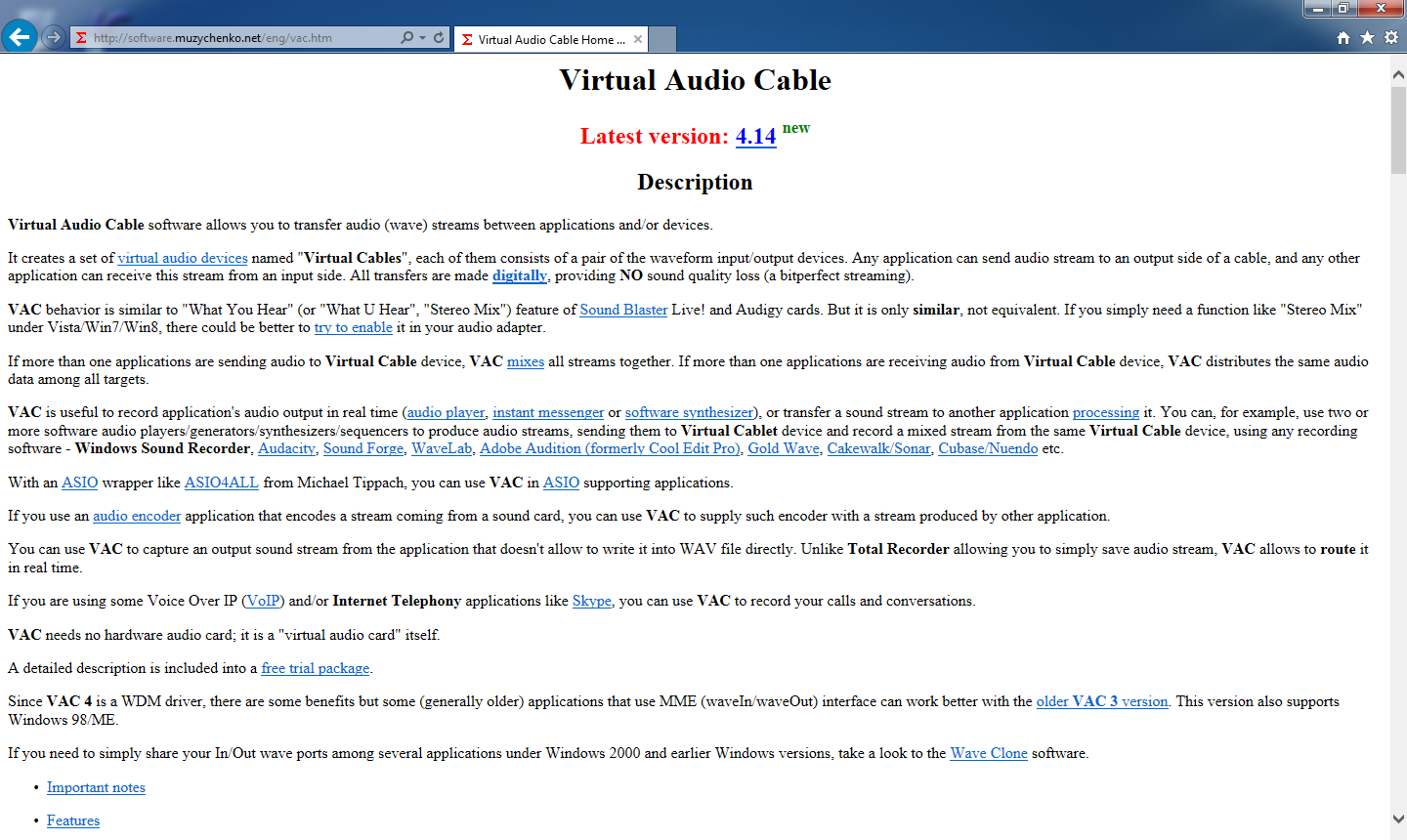This screenshot has width=1407, height=840.
Task: Open the Gold Wave link
Action: tap(784, 448)
